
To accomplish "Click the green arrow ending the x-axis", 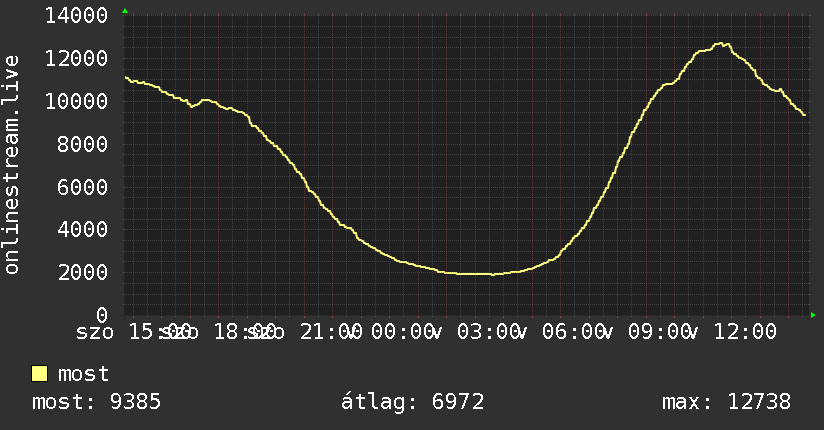I will click(x=813, y=315).
